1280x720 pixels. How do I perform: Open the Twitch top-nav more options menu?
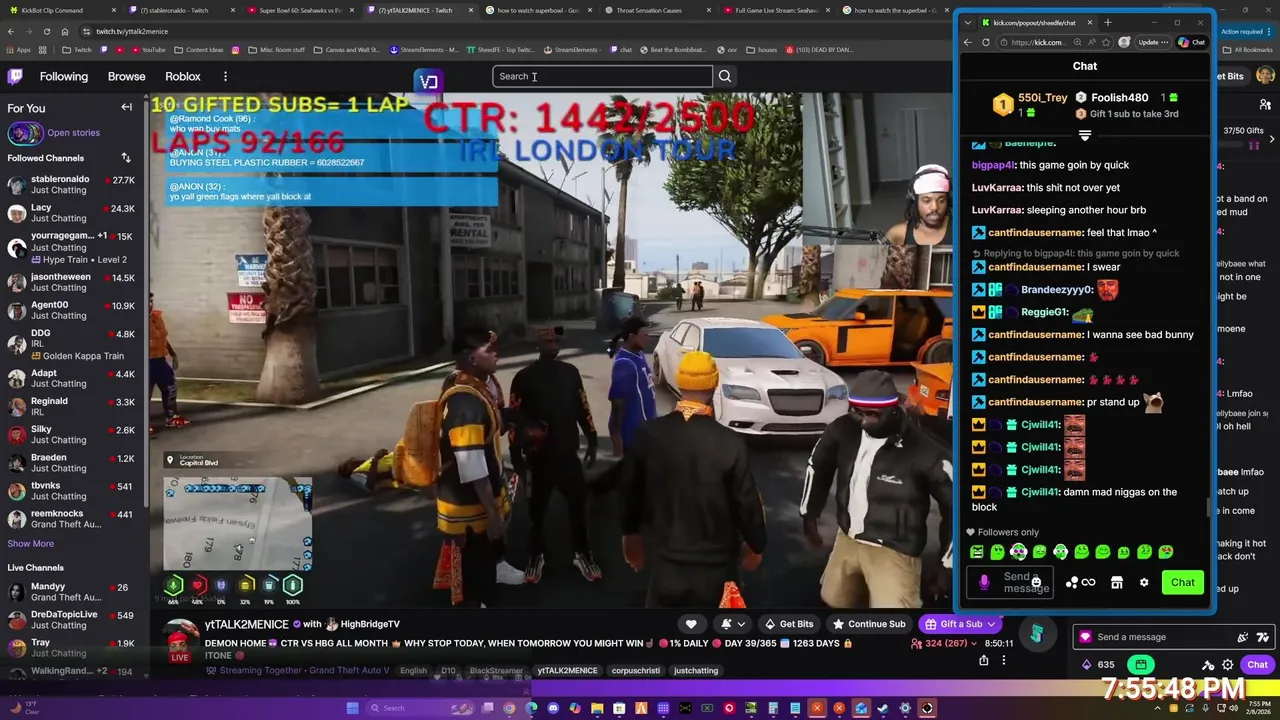225,76
